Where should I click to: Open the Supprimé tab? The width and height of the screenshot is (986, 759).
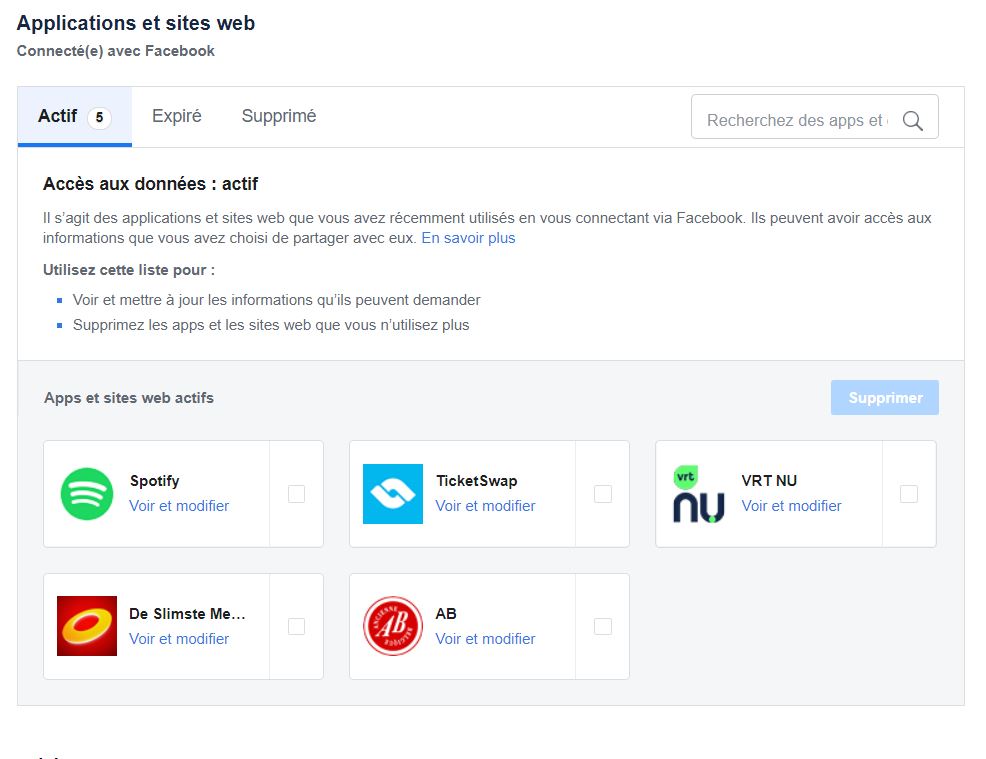(x=279, y=116)
